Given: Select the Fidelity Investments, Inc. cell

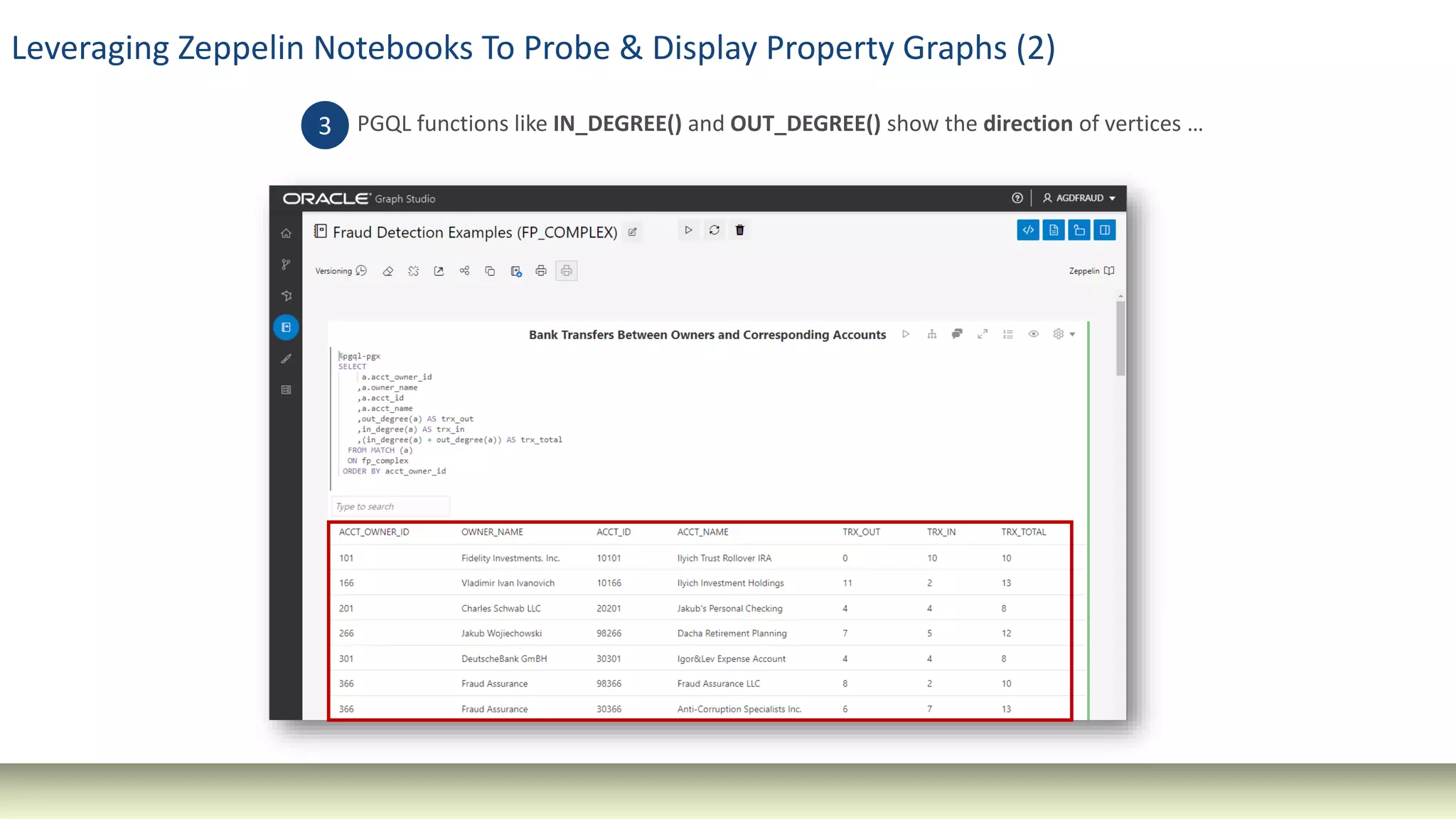Looking at the screenshot, I should click(510, 558).
